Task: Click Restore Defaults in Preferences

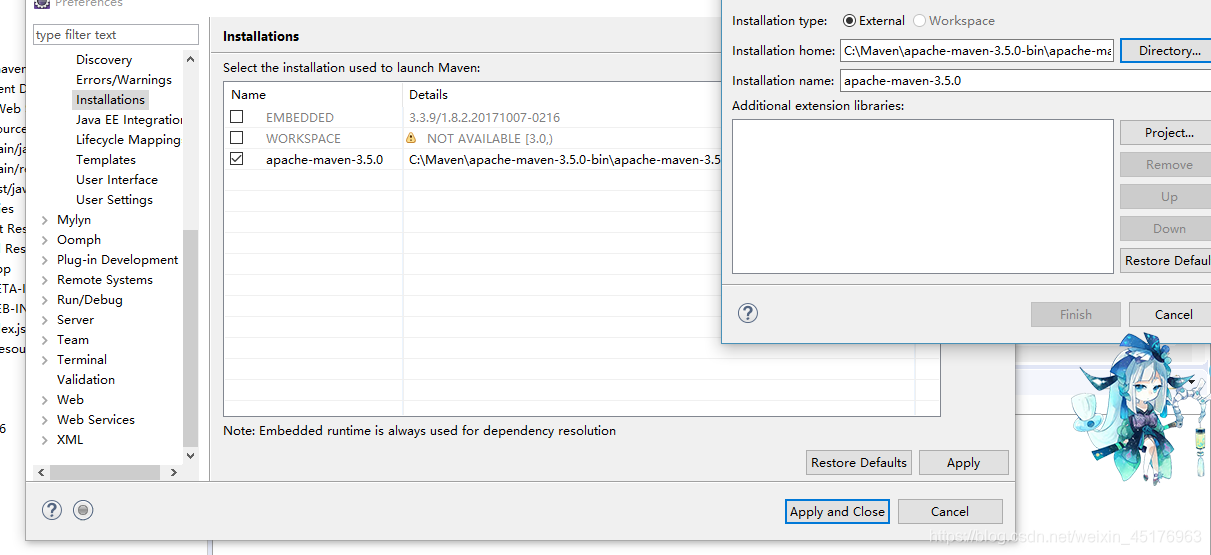Action: 859,463
